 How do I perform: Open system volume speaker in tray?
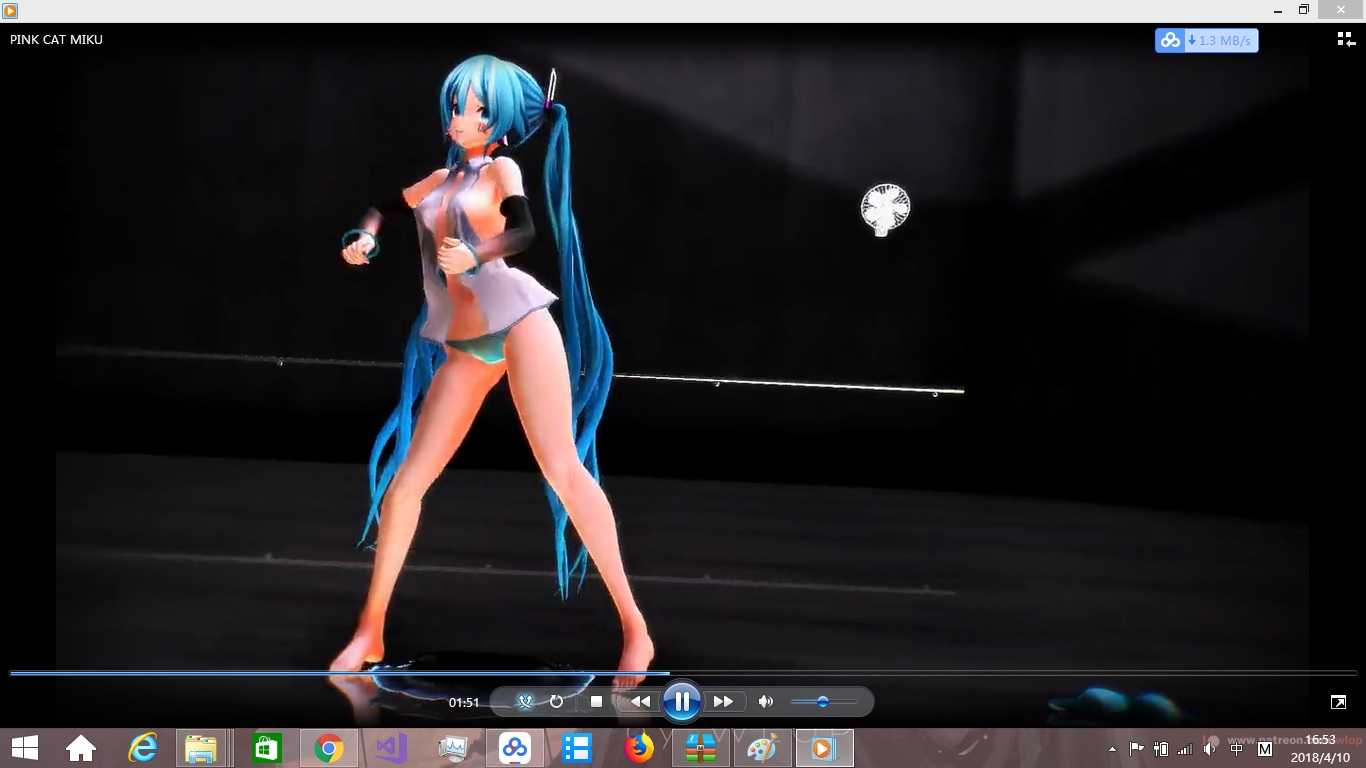pyautogui.click(x=1210, y=748)
